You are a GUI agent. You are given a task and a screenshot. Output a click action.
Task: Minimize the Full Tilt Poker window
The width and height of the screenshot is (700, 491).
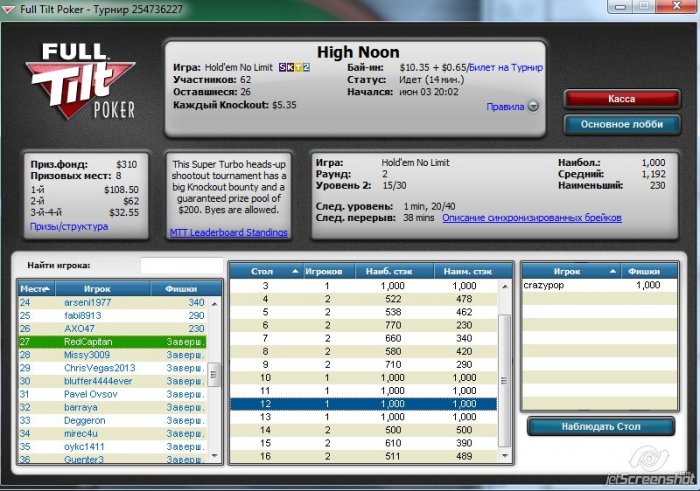coord(621,6)
